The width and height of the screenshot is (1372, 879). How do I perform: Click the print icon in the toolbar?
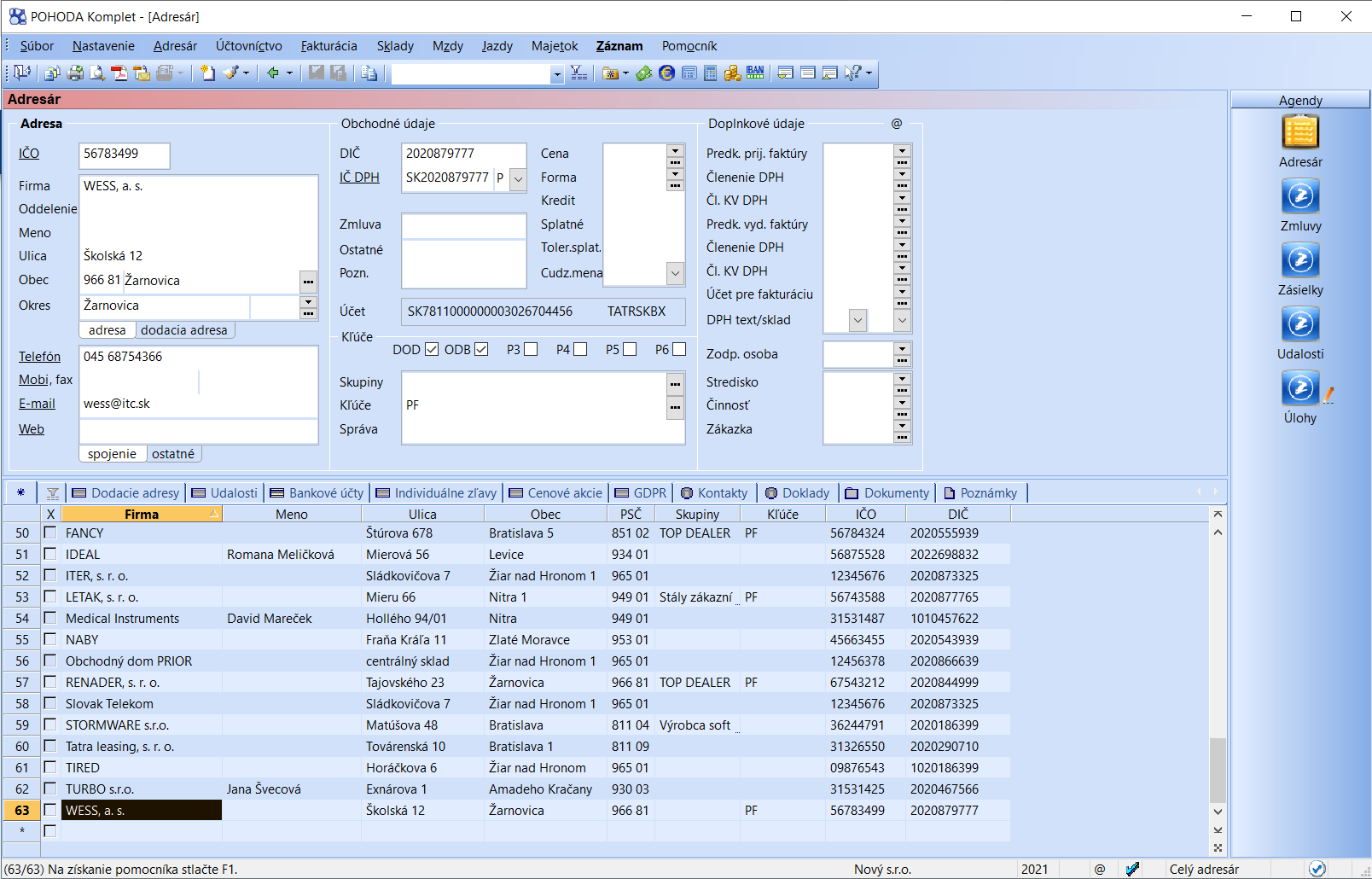pos(75,73)
